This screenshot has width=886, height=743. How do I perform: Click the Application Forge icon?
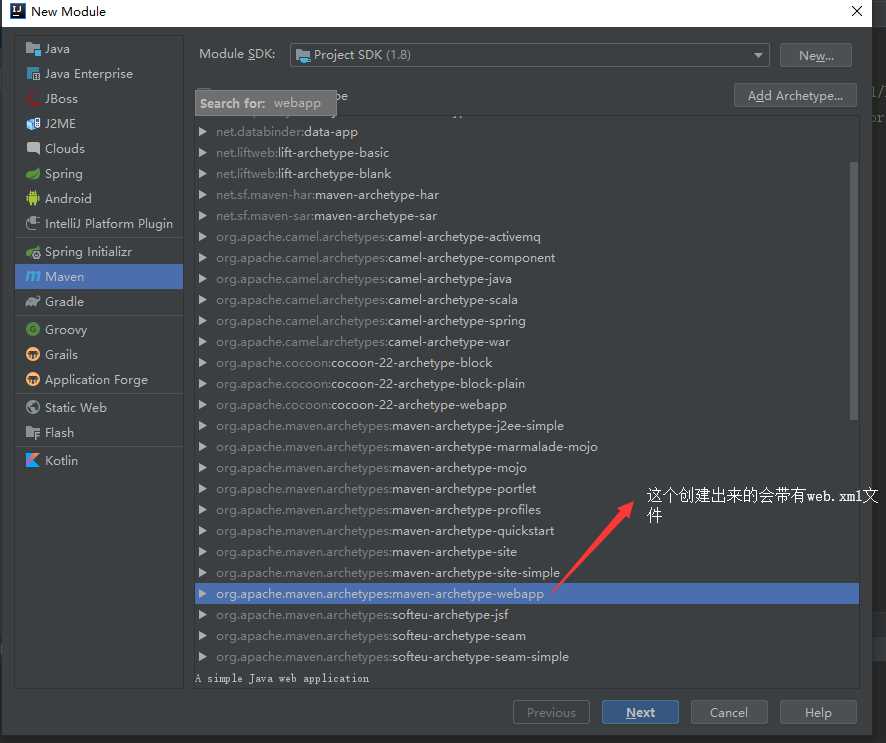point(33,379)
